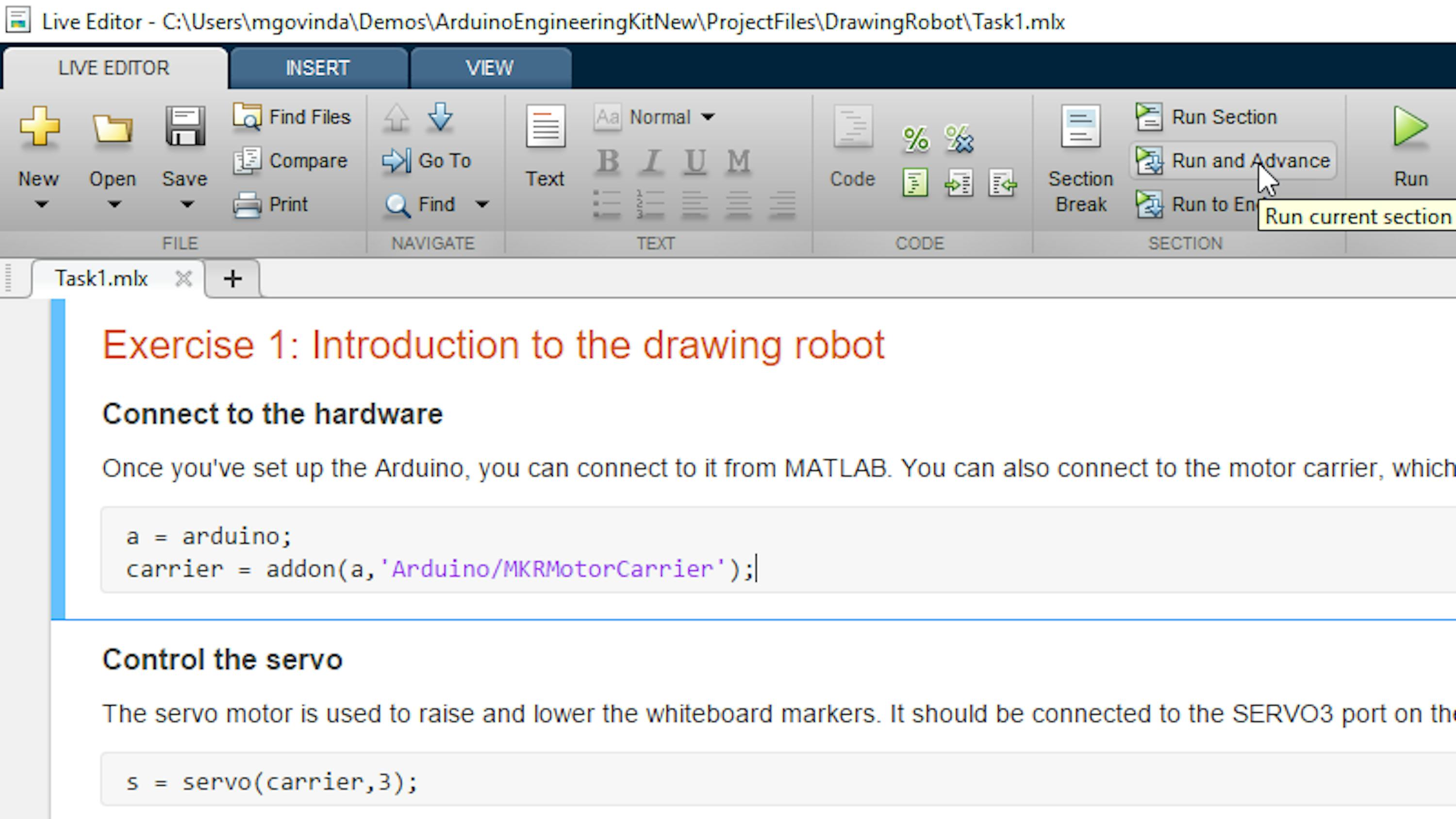The height and width of the screenshot is (819, 1456).
Task: Toggle Underline text formatting
Action: 695,161
